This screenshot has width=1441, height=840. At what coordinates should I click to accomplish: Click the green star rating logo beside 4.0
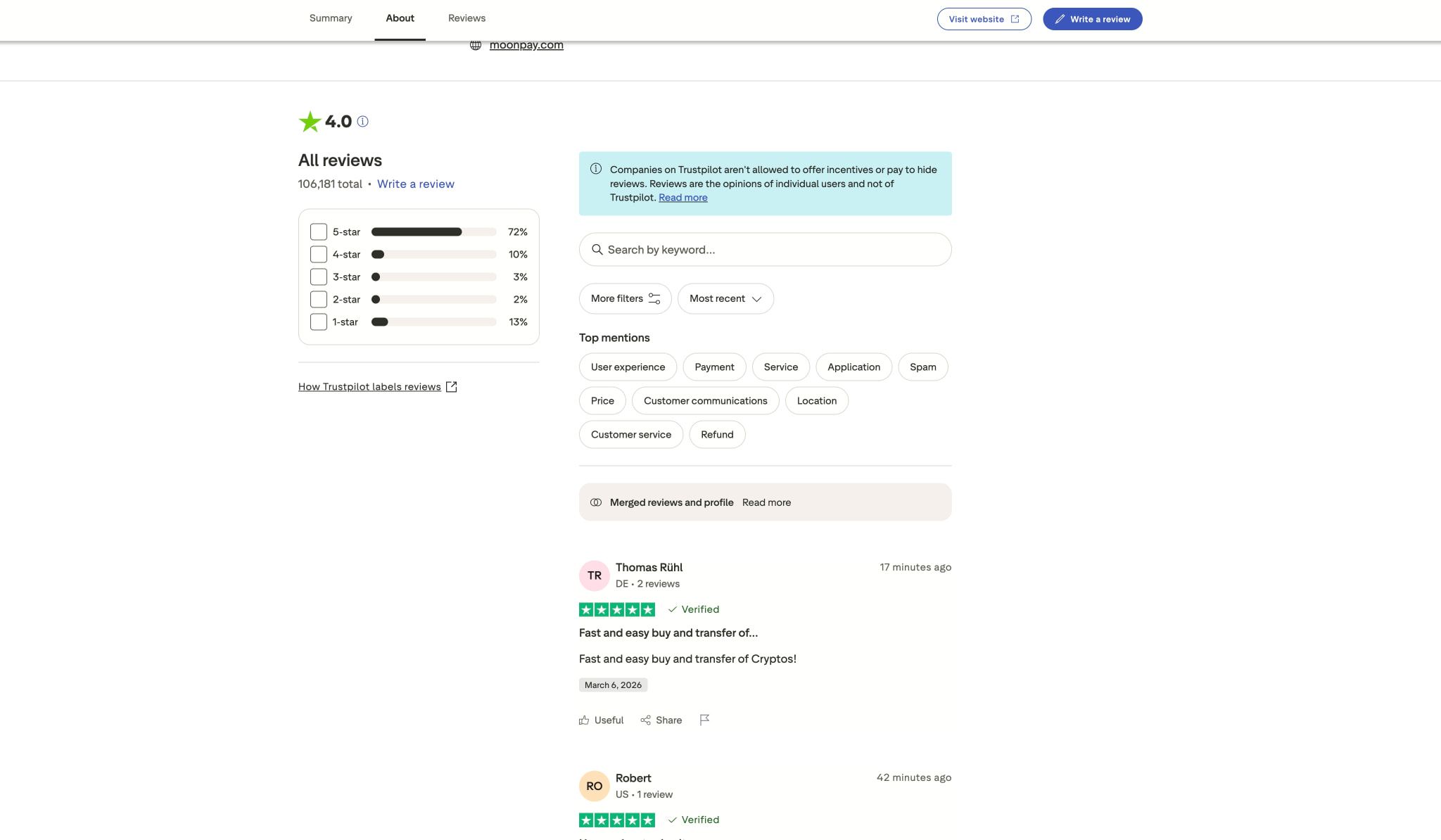(310, 122)
